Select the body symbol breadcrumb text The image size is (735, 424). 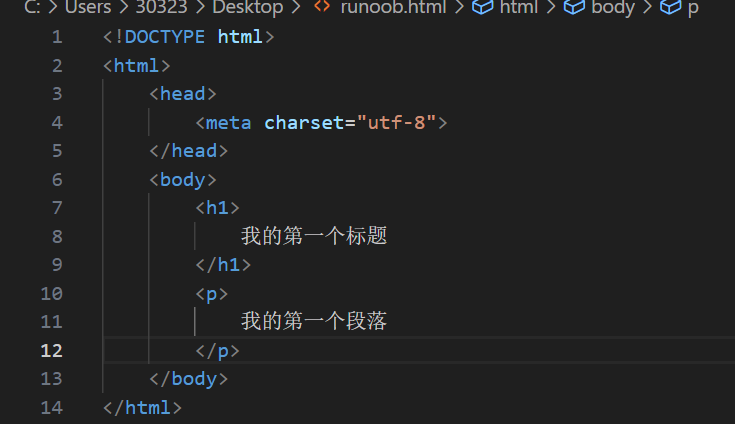click(x=613, y=8)
